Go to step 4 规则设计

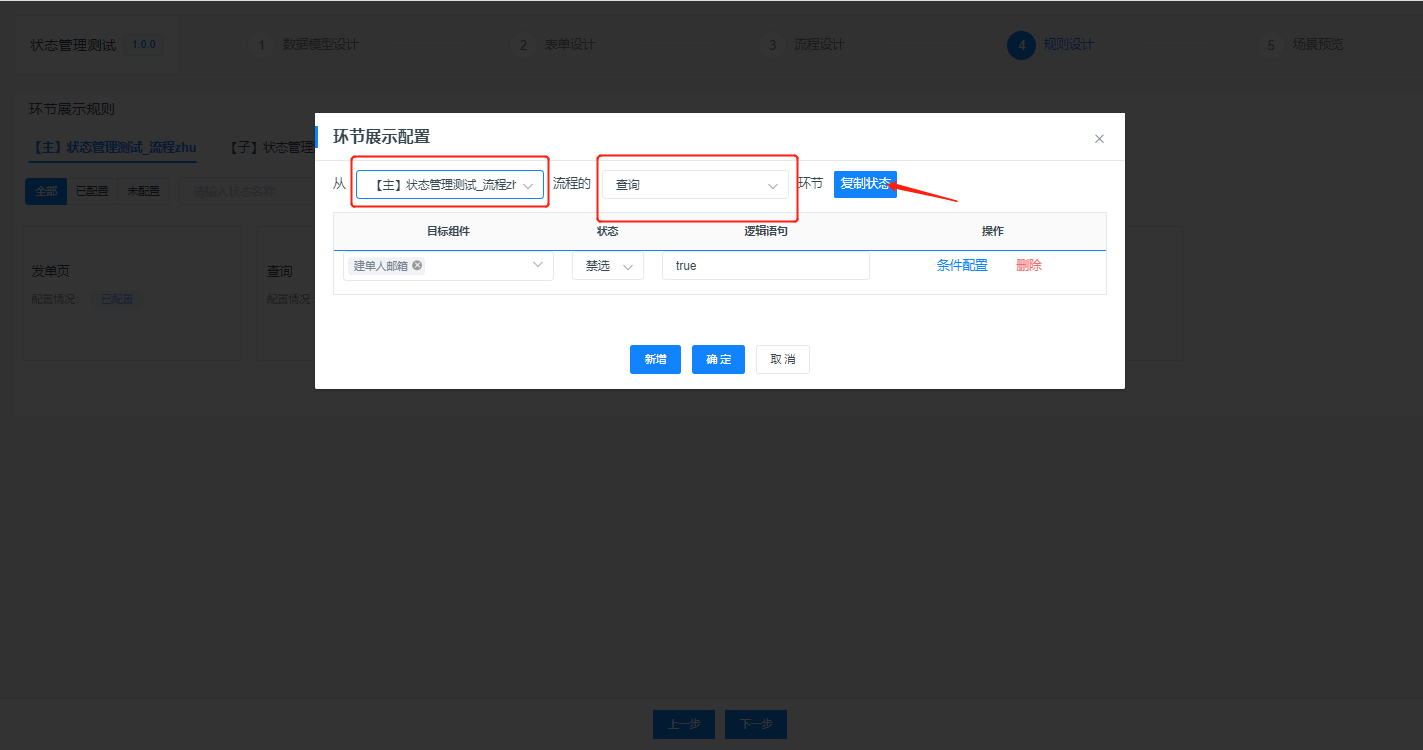tap(1051, 45)
